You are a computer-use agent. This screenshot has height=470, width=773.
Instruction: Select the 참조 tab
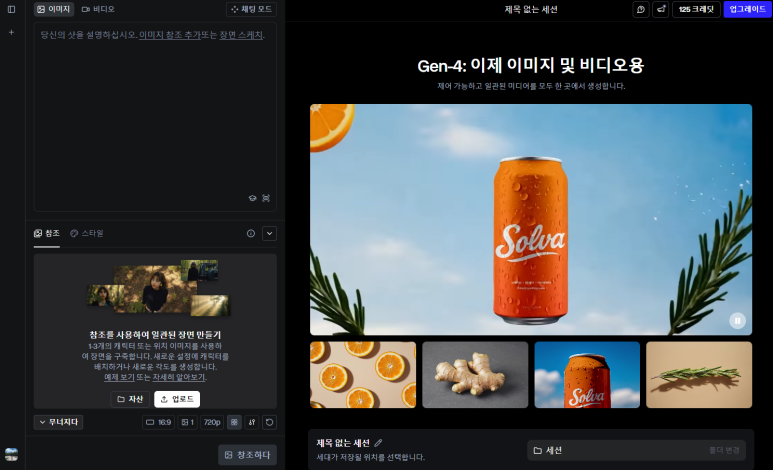click(x=47, y=233)
